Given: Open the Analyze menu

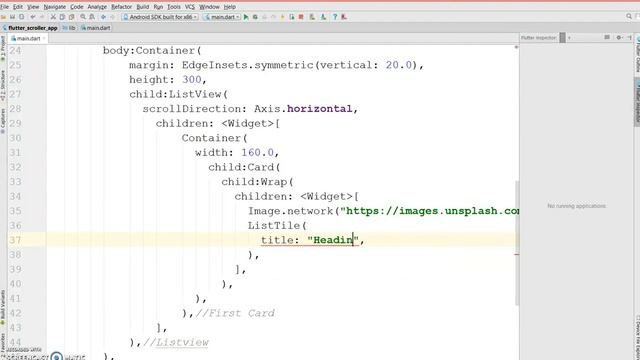Looking at the screenshot, I should coord(97,7).
